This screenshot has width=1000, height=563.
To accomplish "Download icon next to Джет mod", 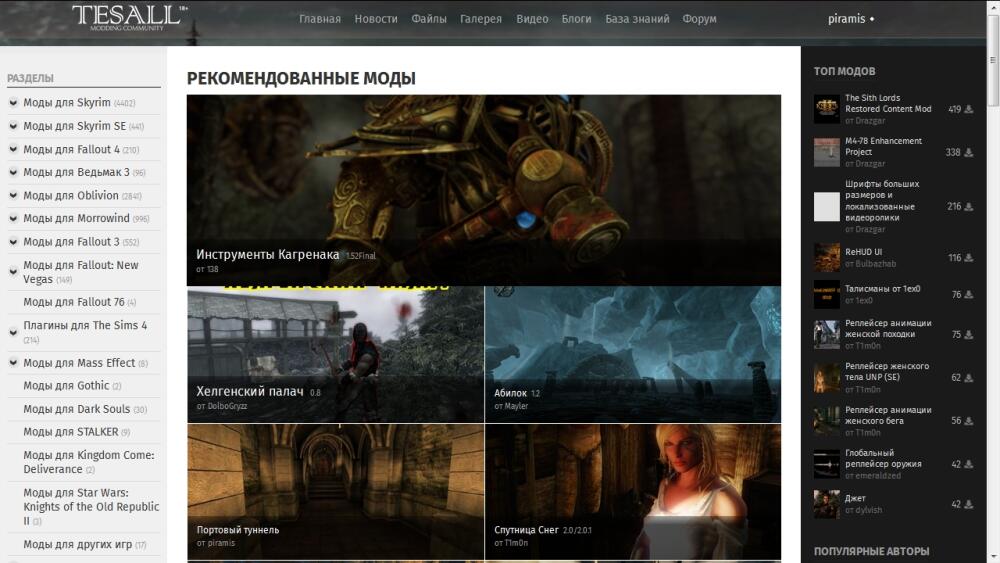I will coord(969,504).
